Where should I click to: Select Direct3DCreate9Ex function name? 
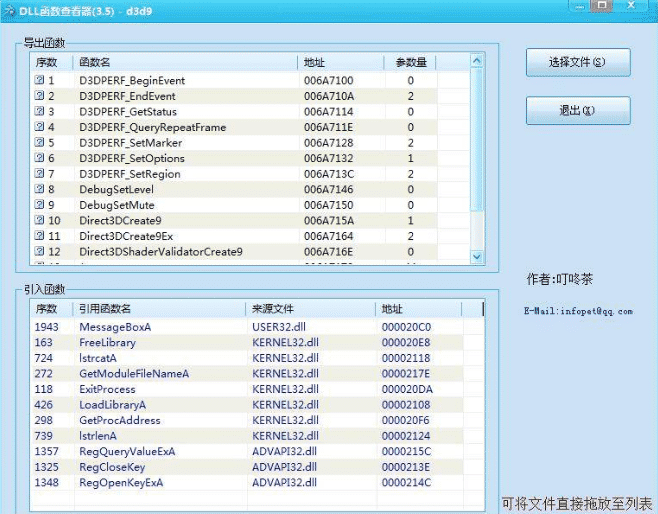(x=126, y=236)
